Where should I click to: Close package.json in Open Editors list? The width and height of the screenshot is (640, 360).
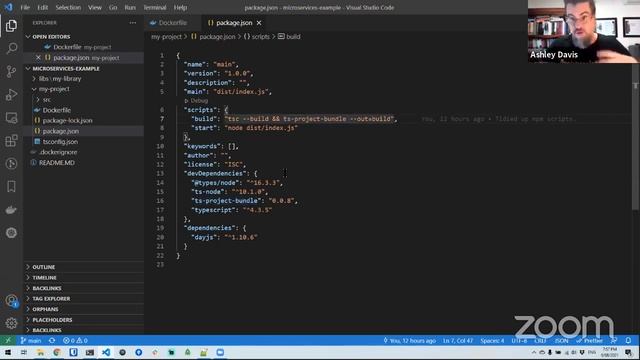coord(38,58)
